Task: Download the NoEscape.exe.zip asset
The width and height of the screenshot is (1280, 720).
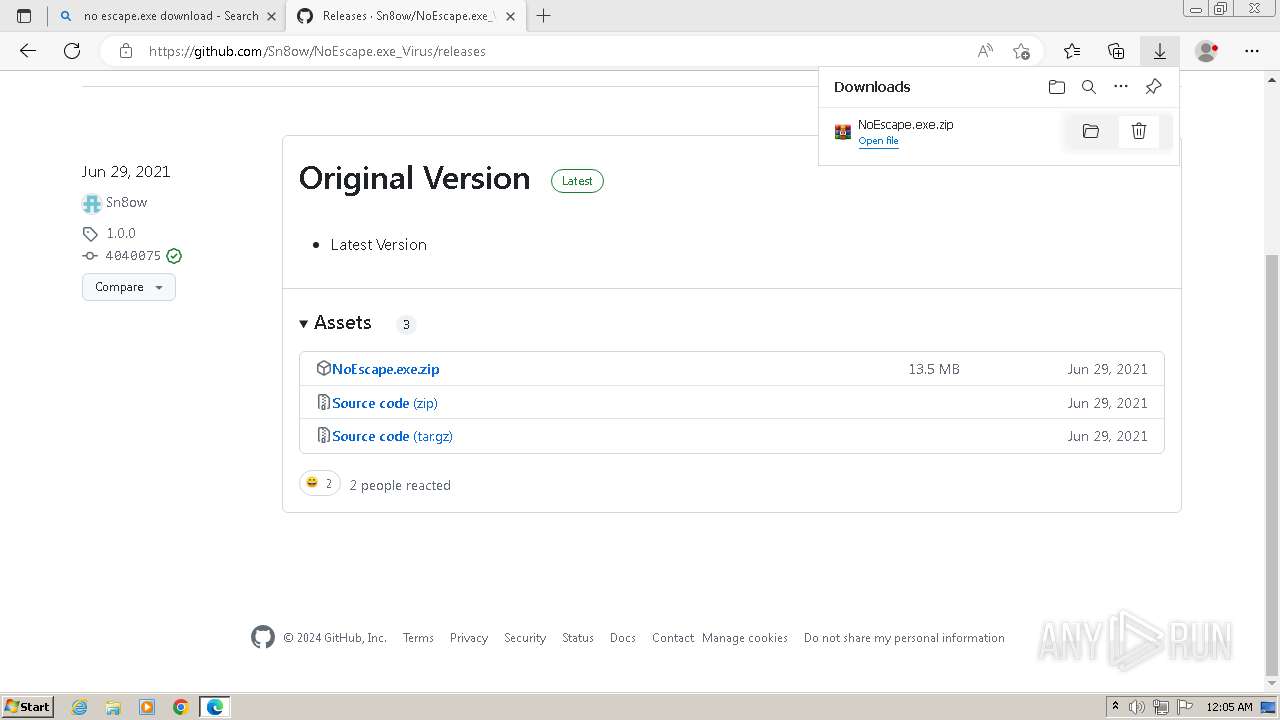Action: coord(385,369)
